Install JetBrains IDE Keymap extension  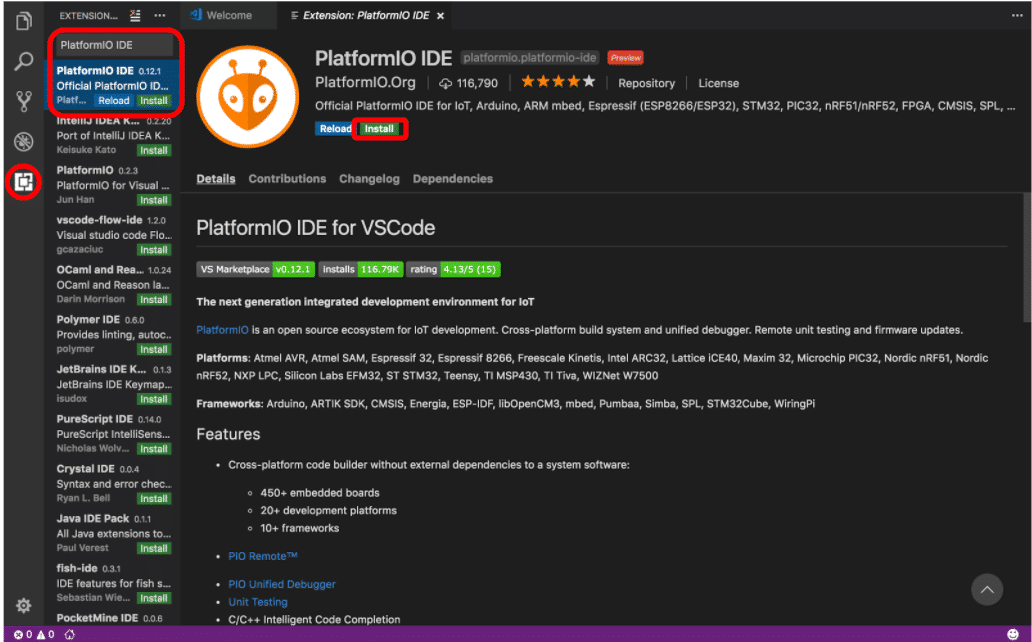(153, 399)
